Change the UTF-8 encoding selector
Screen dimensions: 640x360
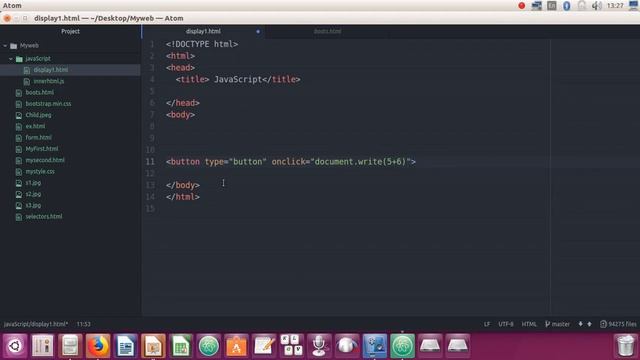[x=506, y=324]
